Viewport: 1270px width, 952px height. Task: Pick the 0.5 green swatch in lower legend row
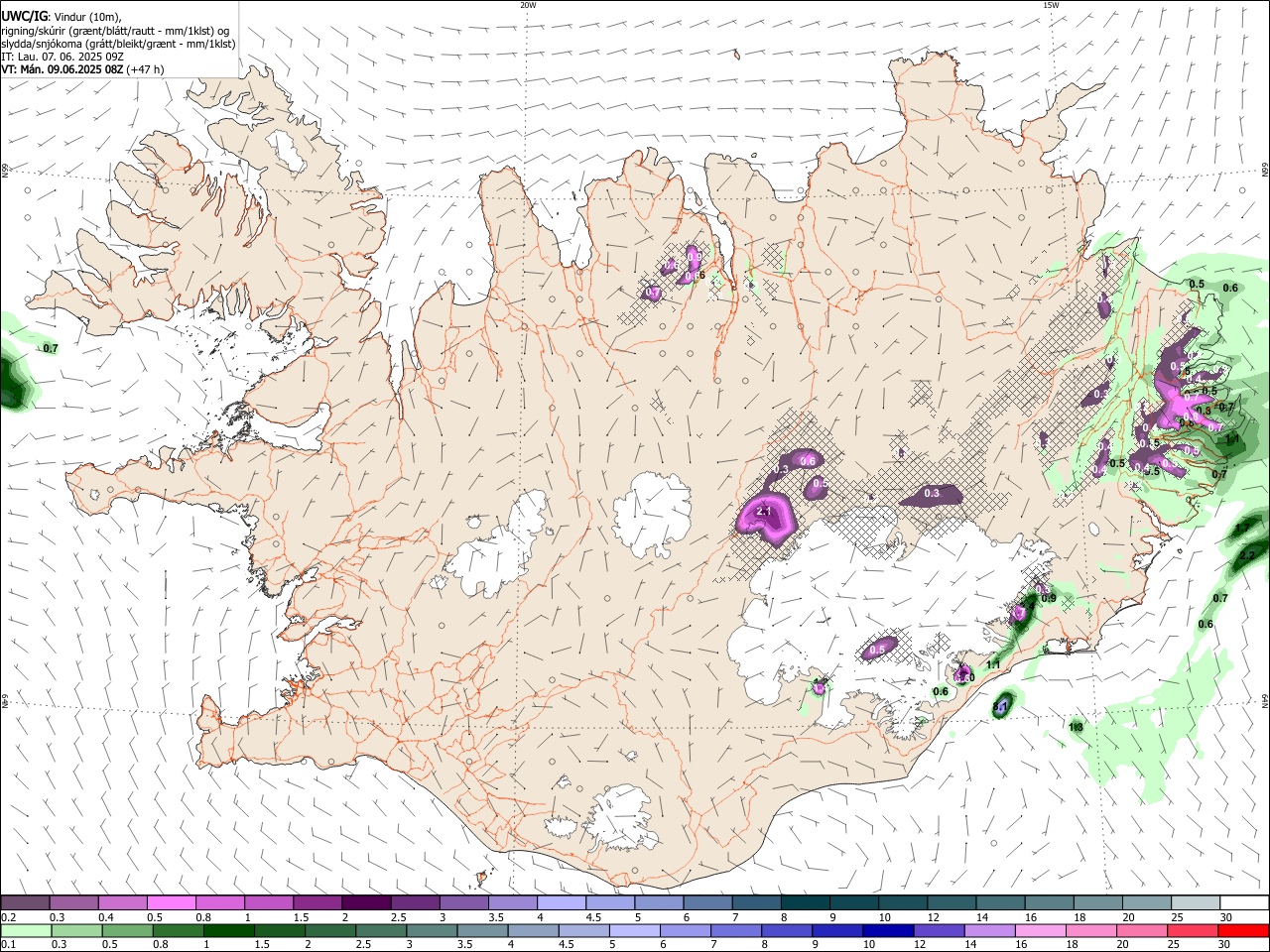tap(126, 930)
